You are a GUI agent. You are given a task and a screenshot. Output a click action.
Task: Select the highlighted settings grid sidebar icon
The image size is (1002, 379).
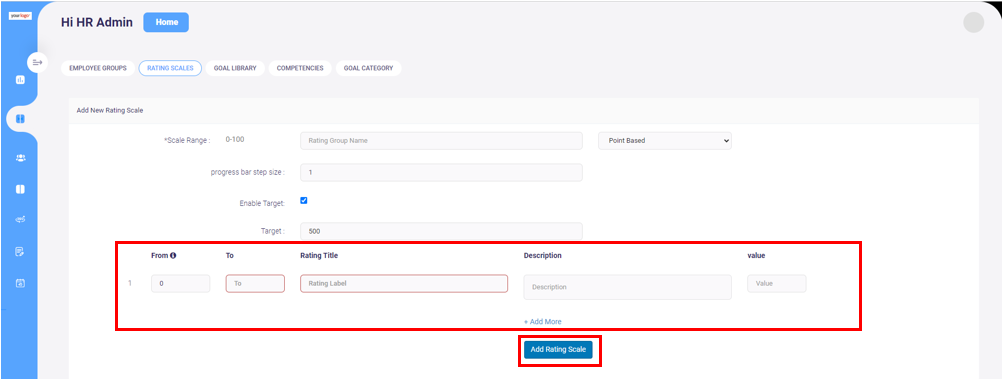[x=20, y=119]
